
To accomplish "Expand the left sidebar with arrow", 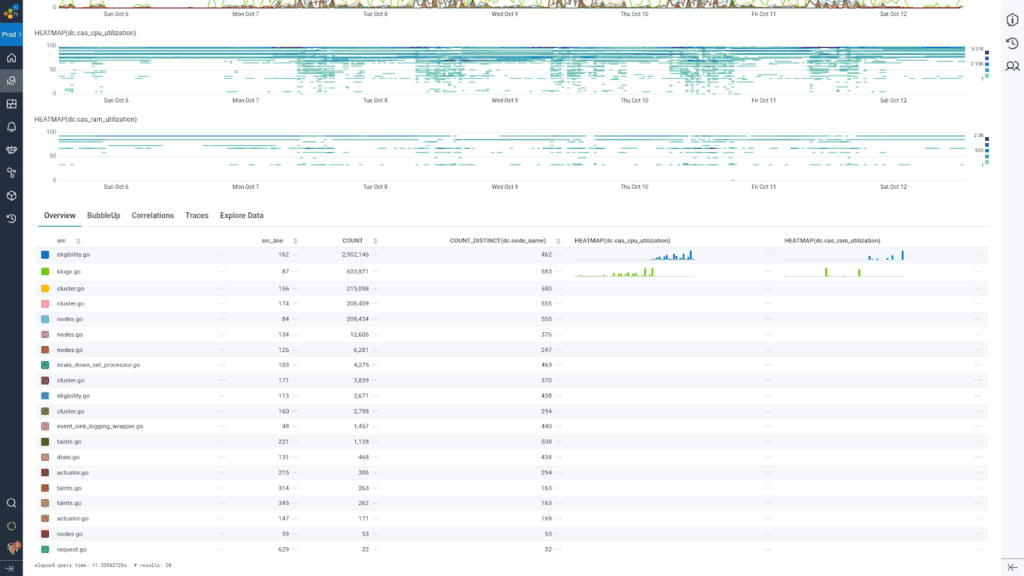I will coord(11,568).
